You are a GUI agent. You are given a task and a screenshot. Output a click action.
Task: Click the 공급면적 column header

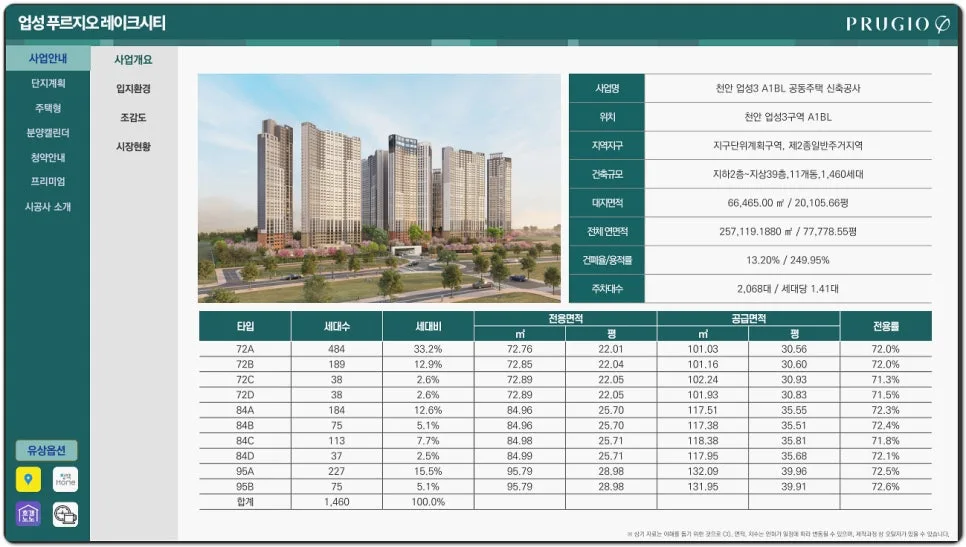[x=749, y=318]
